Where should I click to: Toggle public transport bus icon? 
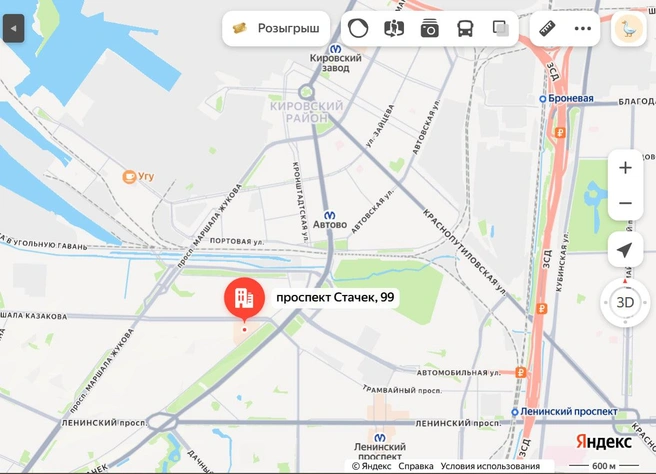click(465, 28)
